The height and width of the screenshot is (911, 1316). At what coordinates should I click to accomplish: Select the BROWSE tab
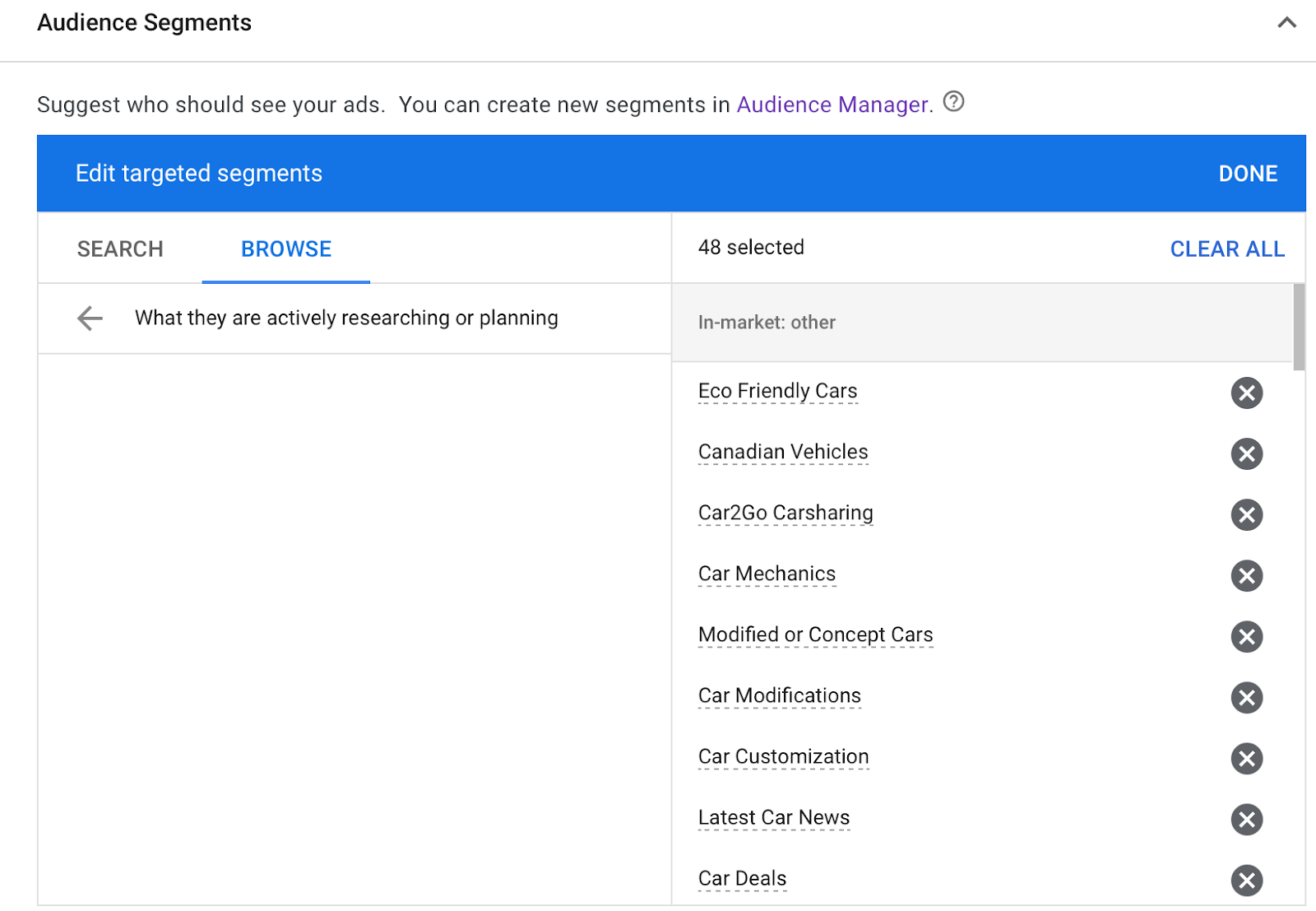tap(286, 249)
